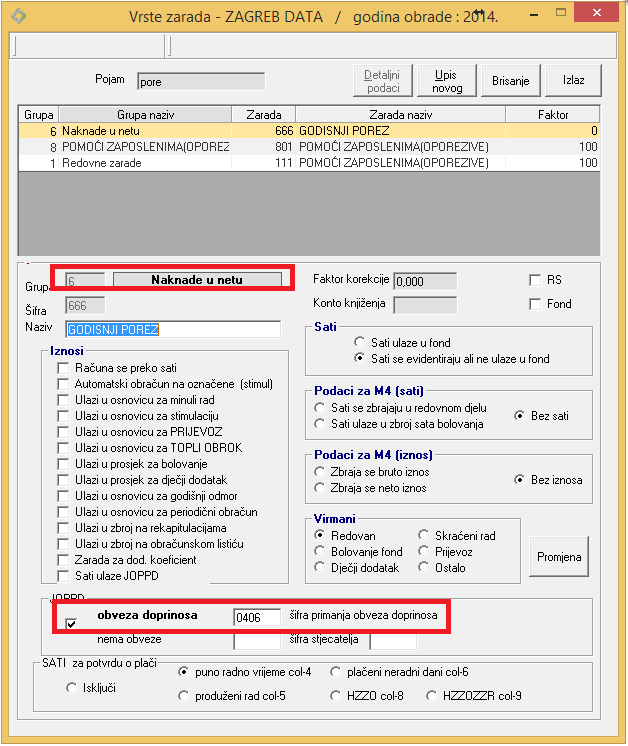Tick the Fond checkbox
This screenshot has height=746, width=628.
(535, 304)
